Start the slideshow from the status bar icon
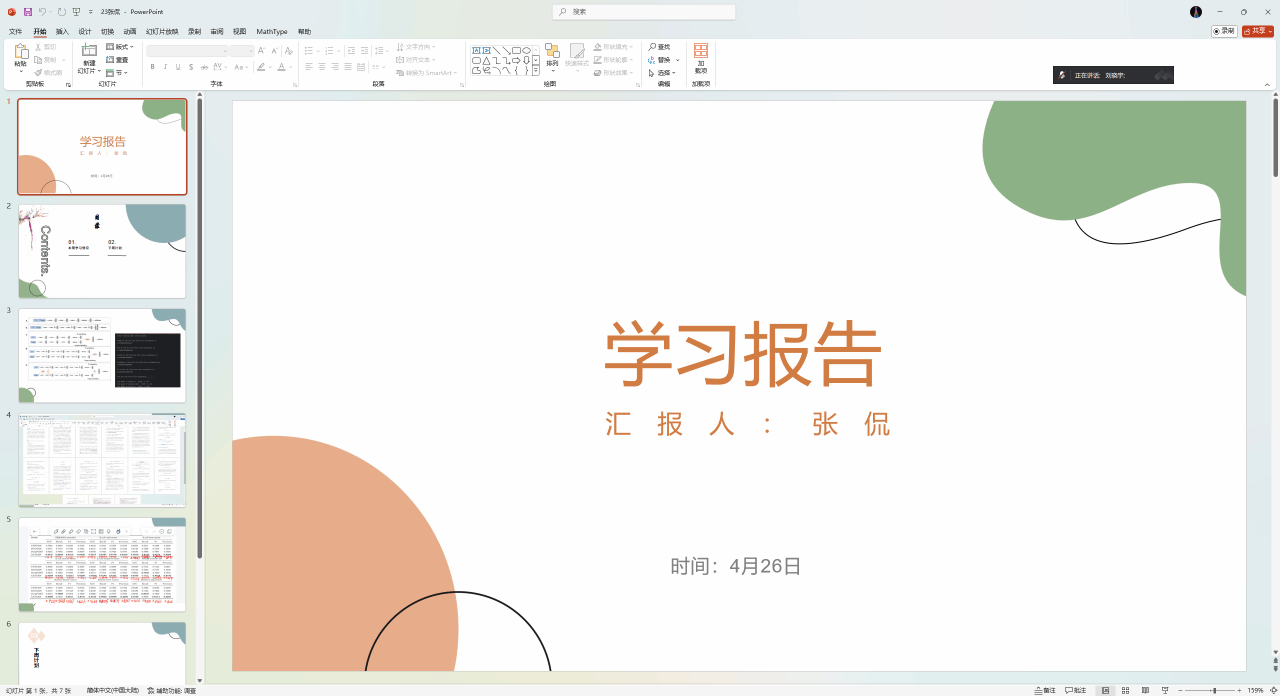The height and width of the screenshot is (696, 1280). coord(1165,690)
